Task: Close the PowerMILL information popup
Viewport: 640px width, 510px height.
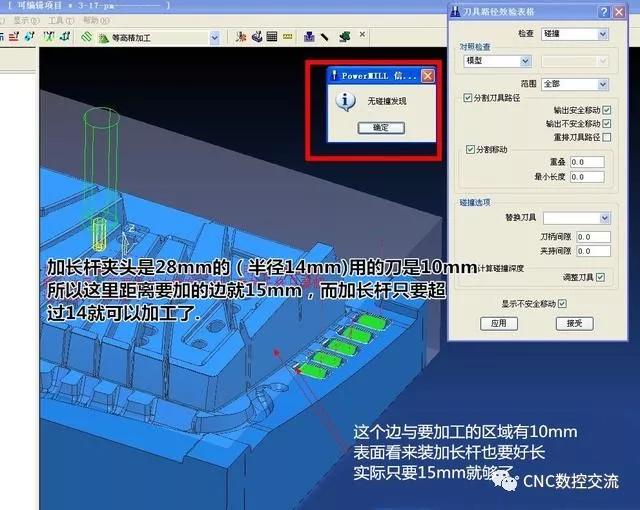Action: pos(428,76)
